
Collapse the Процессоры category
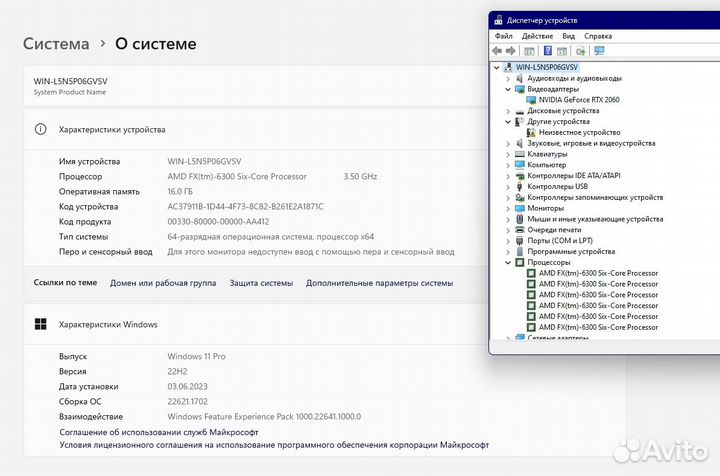(508, 262)
